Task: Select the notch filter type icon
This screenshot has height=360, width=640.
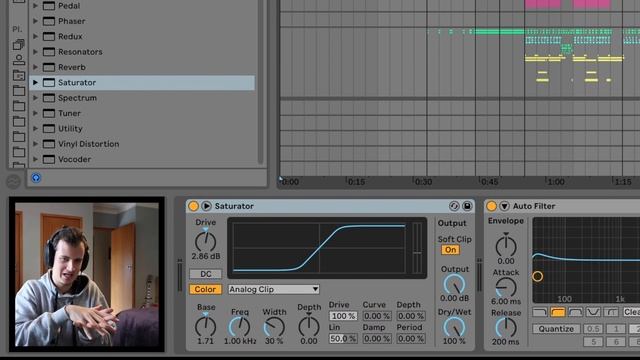Action: point(593,312)
